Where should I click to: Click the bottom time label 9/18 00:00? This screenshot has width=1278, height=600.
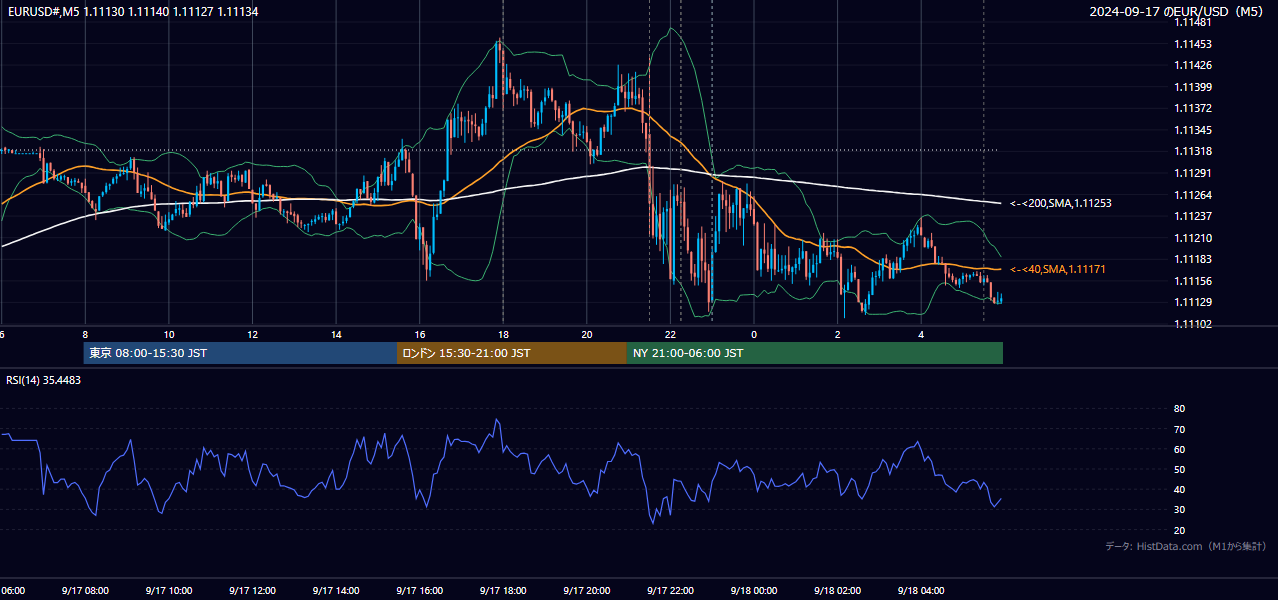(754, 591)
